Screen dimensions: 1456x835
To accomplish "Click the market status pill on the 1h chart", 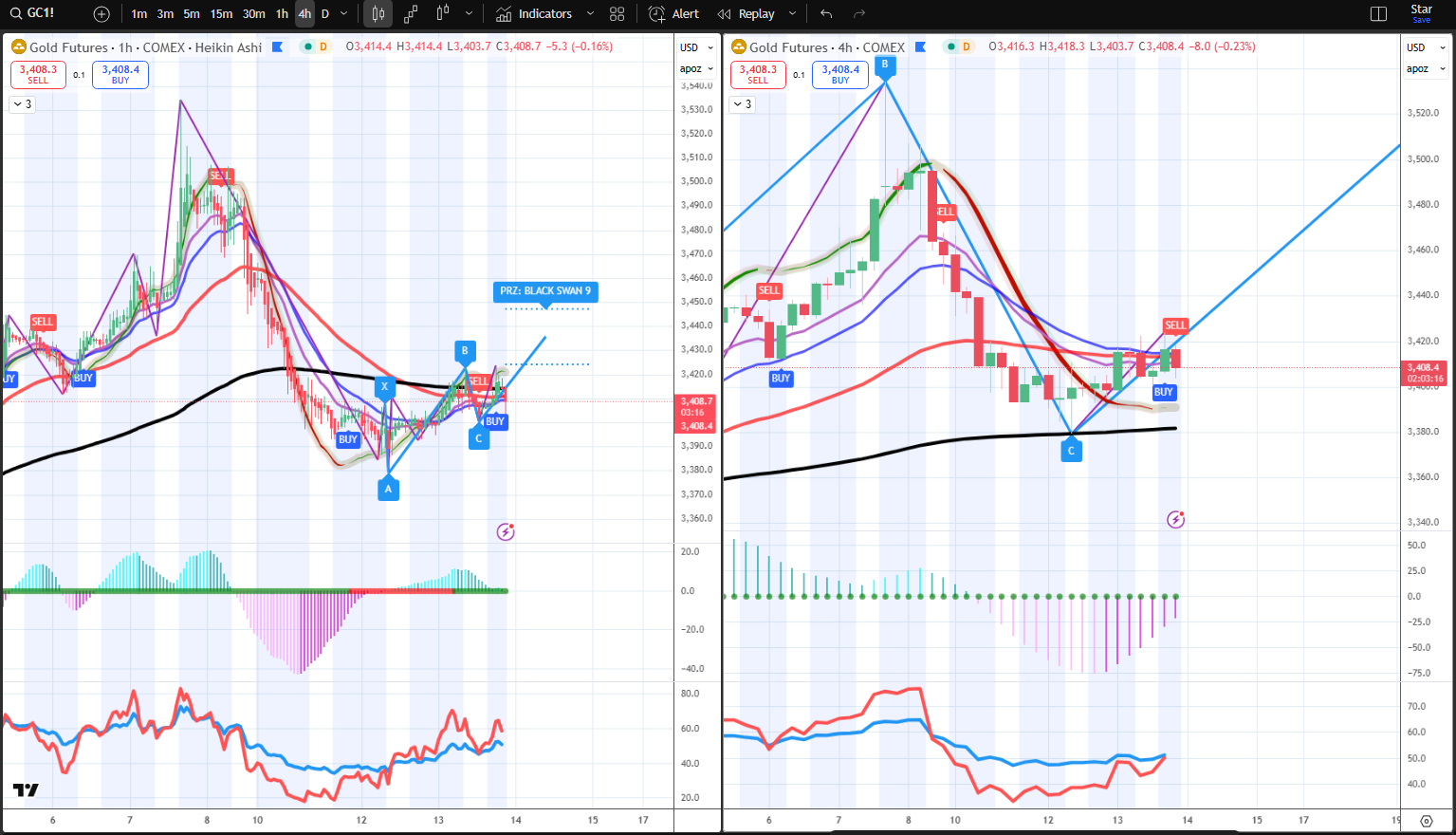I will (x=315, y=46).
